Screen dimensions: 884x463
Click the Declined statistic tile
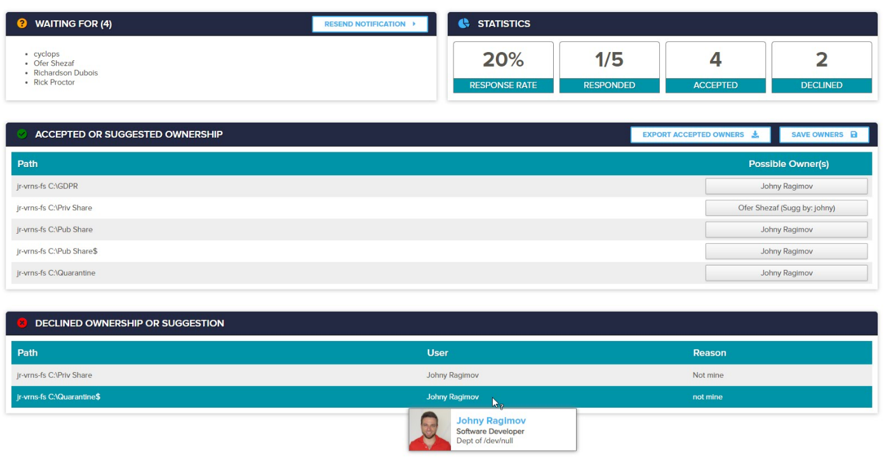click(x=821, y=68)
